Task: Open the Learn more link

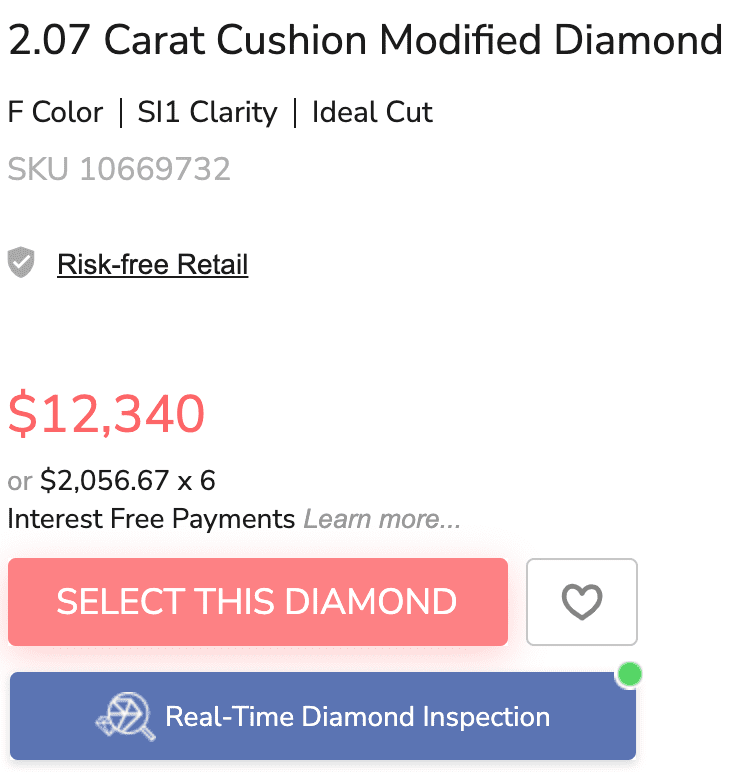Action: click(x=382, y=519)
